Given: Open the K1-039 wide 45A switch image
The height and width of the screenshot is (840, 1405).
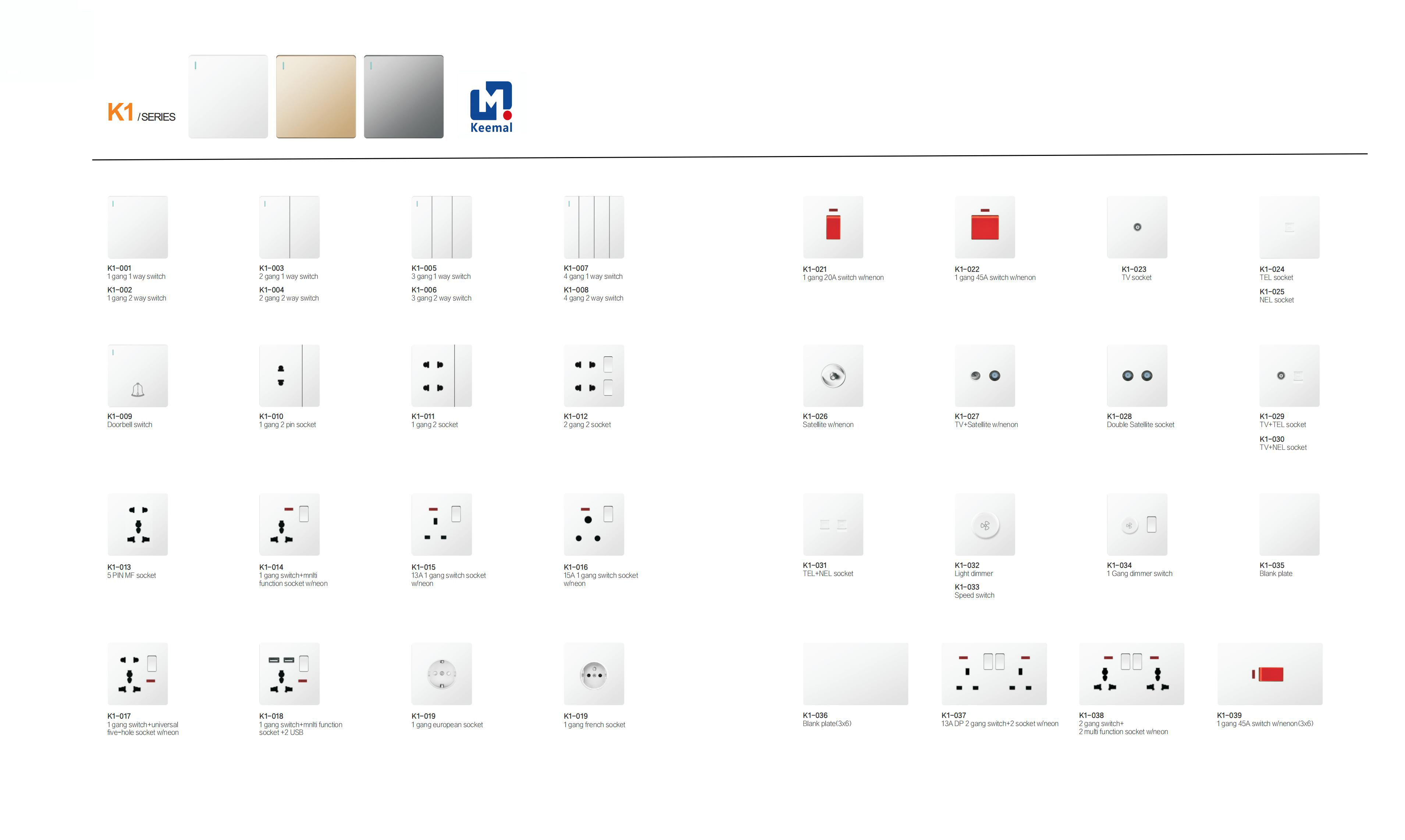Looking at the screenshot, I should (1270, 674).
